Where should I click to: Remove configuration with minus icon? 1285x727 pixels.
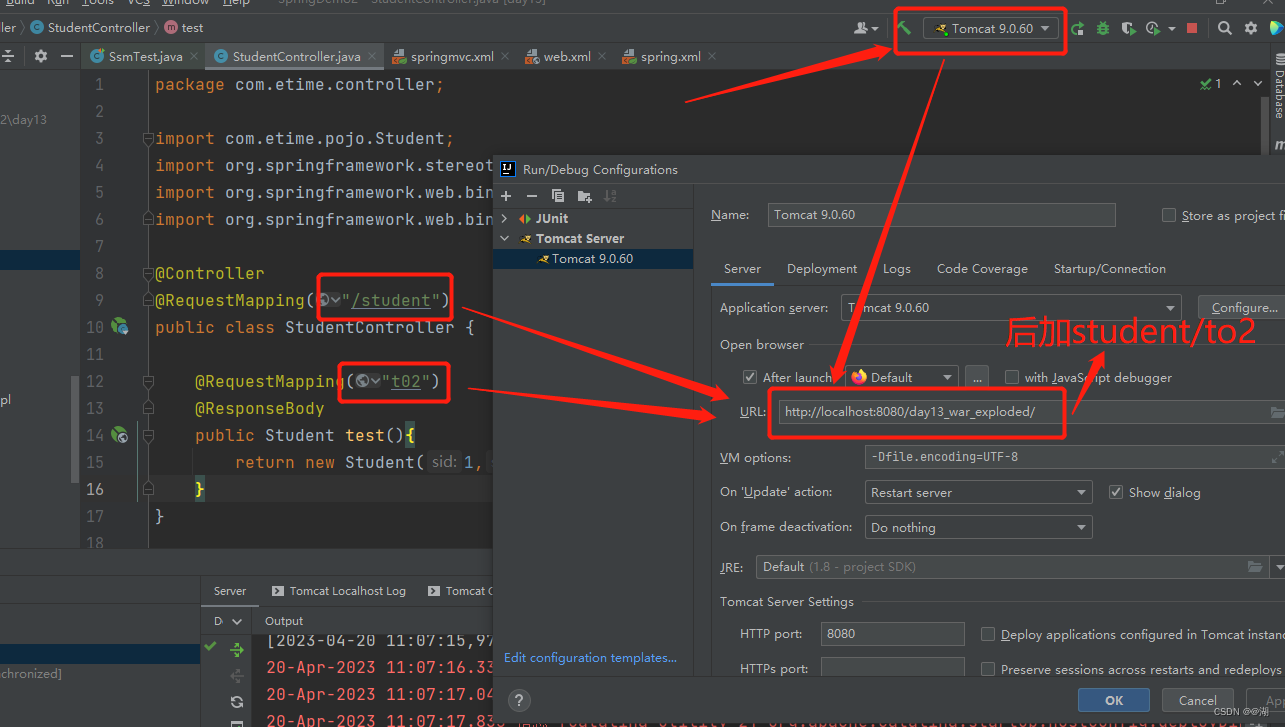pos(532,196)
